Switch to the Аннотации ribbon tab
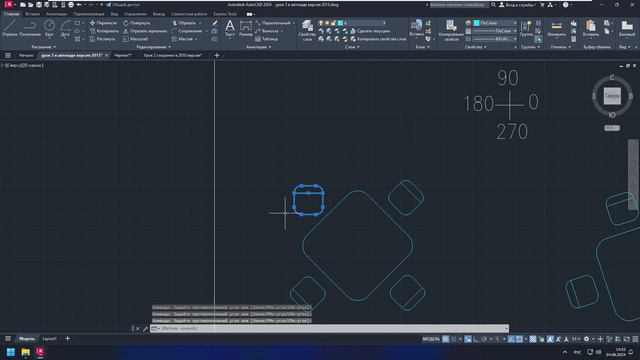 56,14
